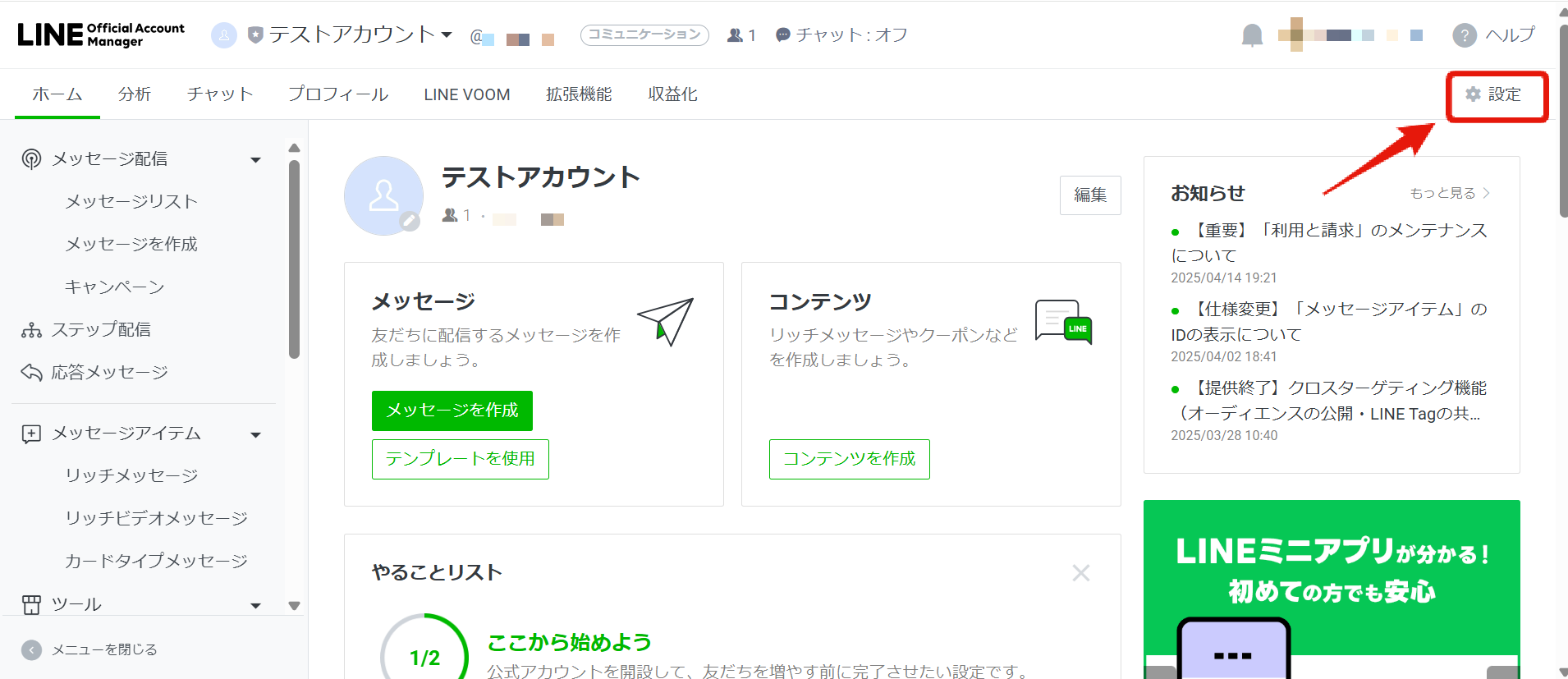
Task: Click the コンテンツを作成 button
Action: click(x=850, y=459)
